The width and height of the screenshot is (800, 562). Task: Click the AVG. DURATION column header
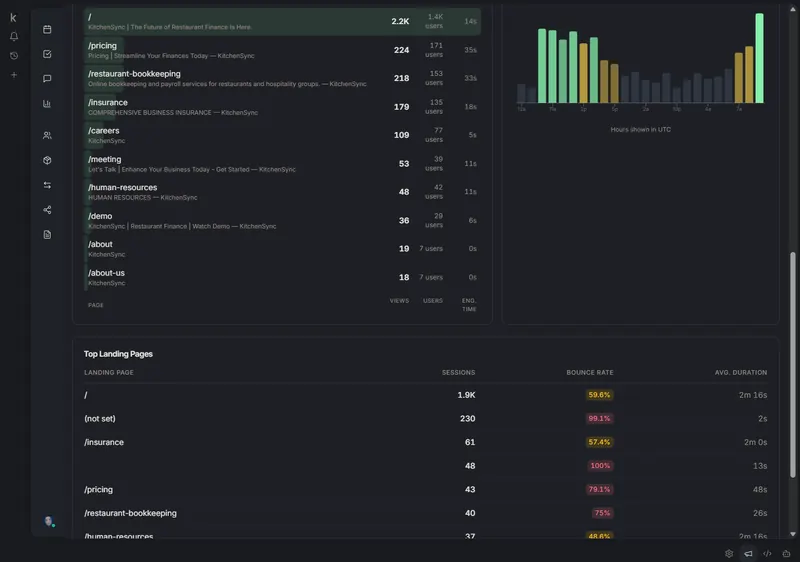click(741, 373)
